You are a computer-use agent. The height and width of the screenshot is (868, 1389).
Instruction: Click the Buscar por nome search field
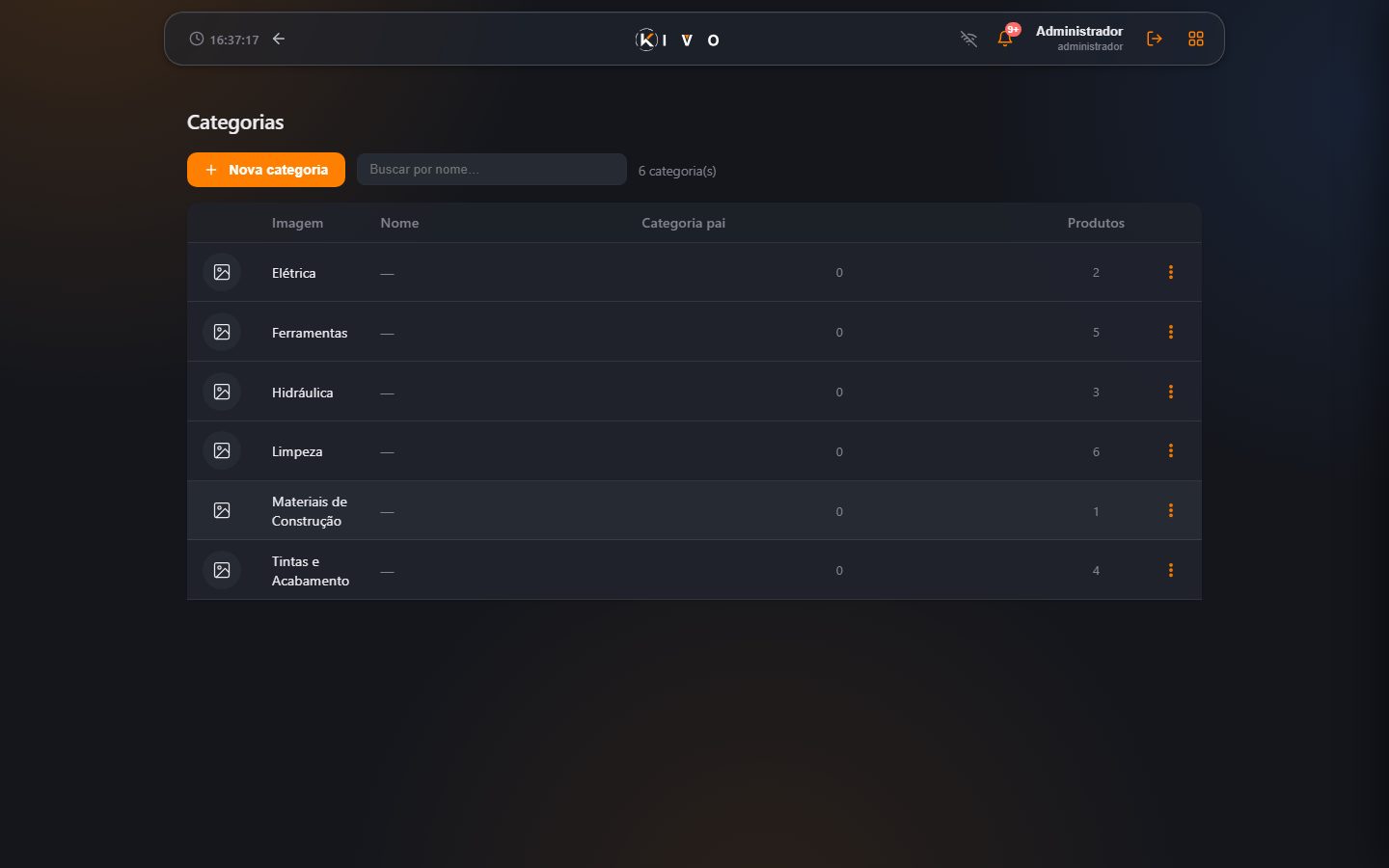click(492, 170)
